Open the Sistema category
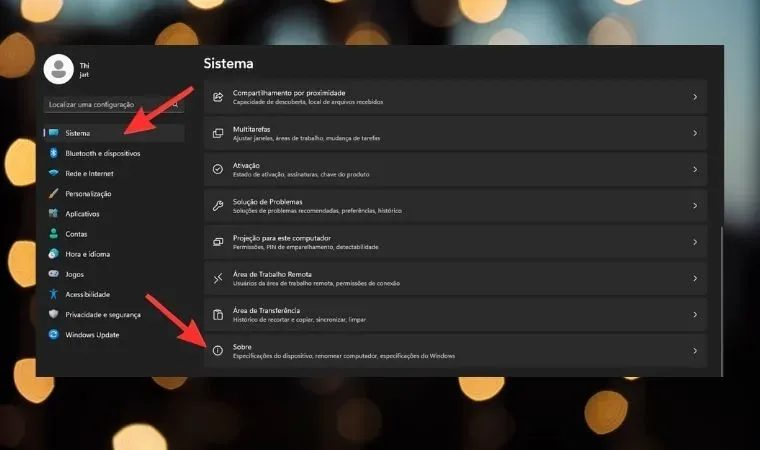 point(114,133)
